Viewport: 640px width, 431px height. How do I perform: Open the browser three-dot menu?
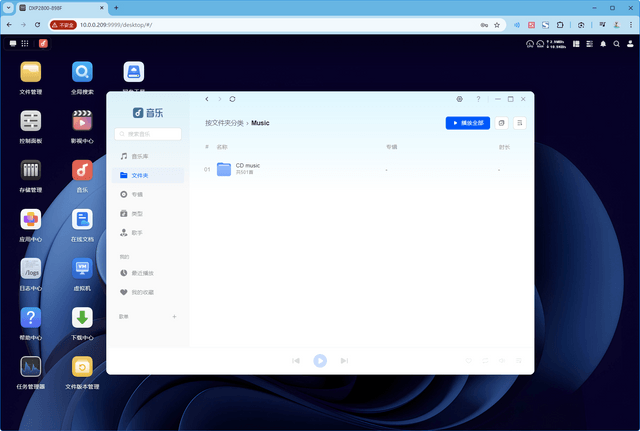pos(631,25)
